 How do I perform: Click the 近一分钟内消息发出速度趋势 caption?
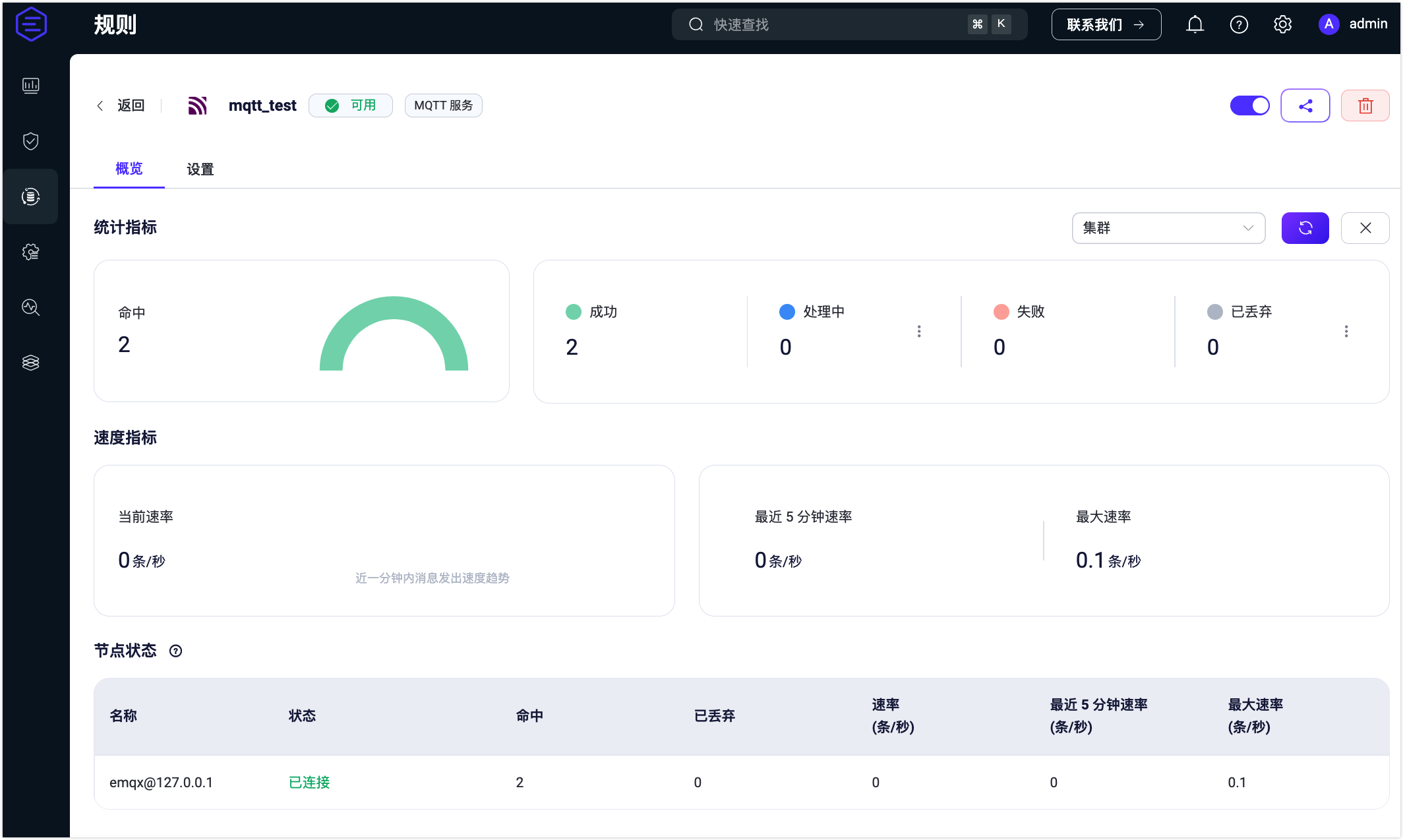pos(433,578)
